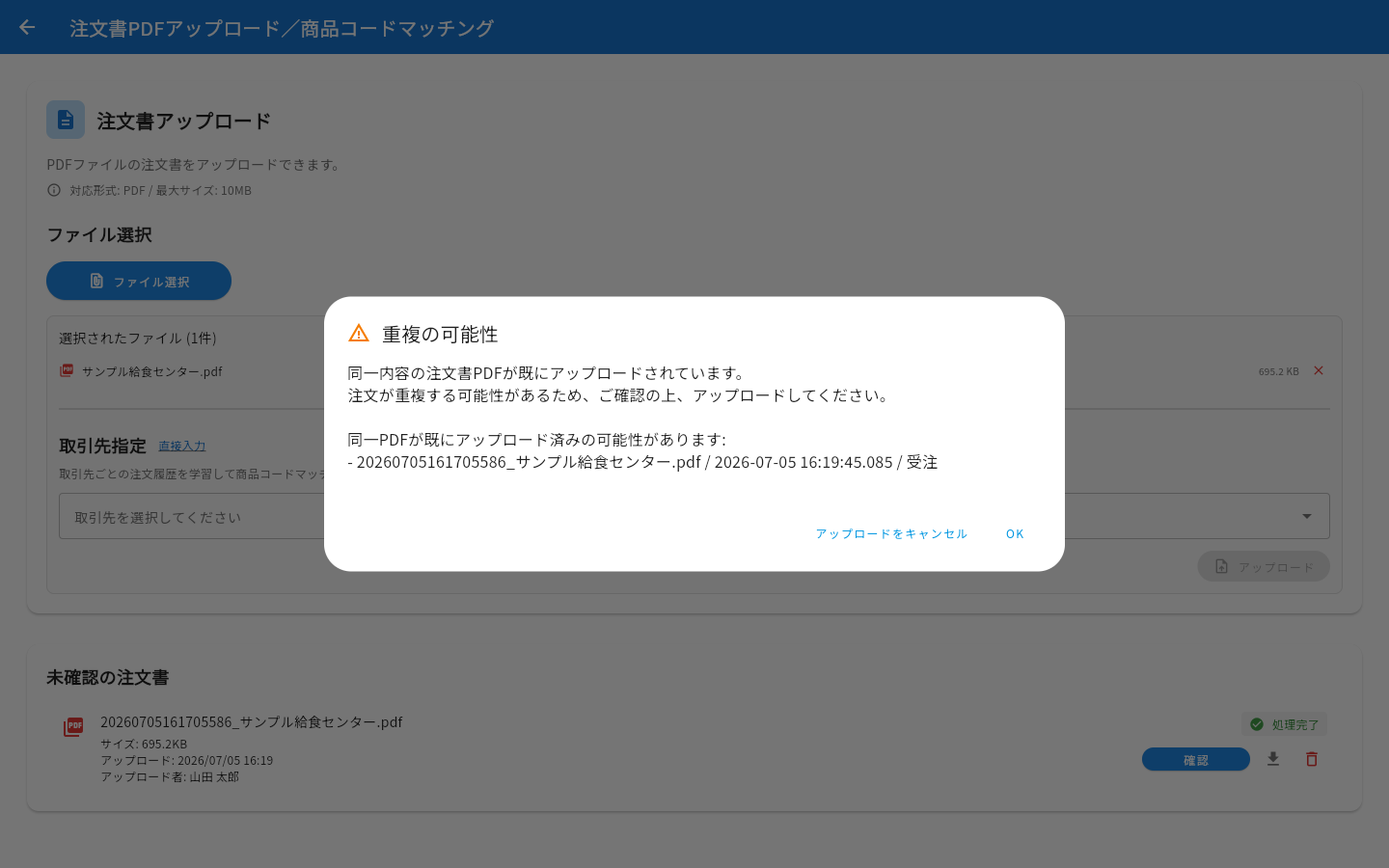This screenshot has width=1389, height=868.
Task: Click the ファイル選択 button
Action: click(139, 281)
